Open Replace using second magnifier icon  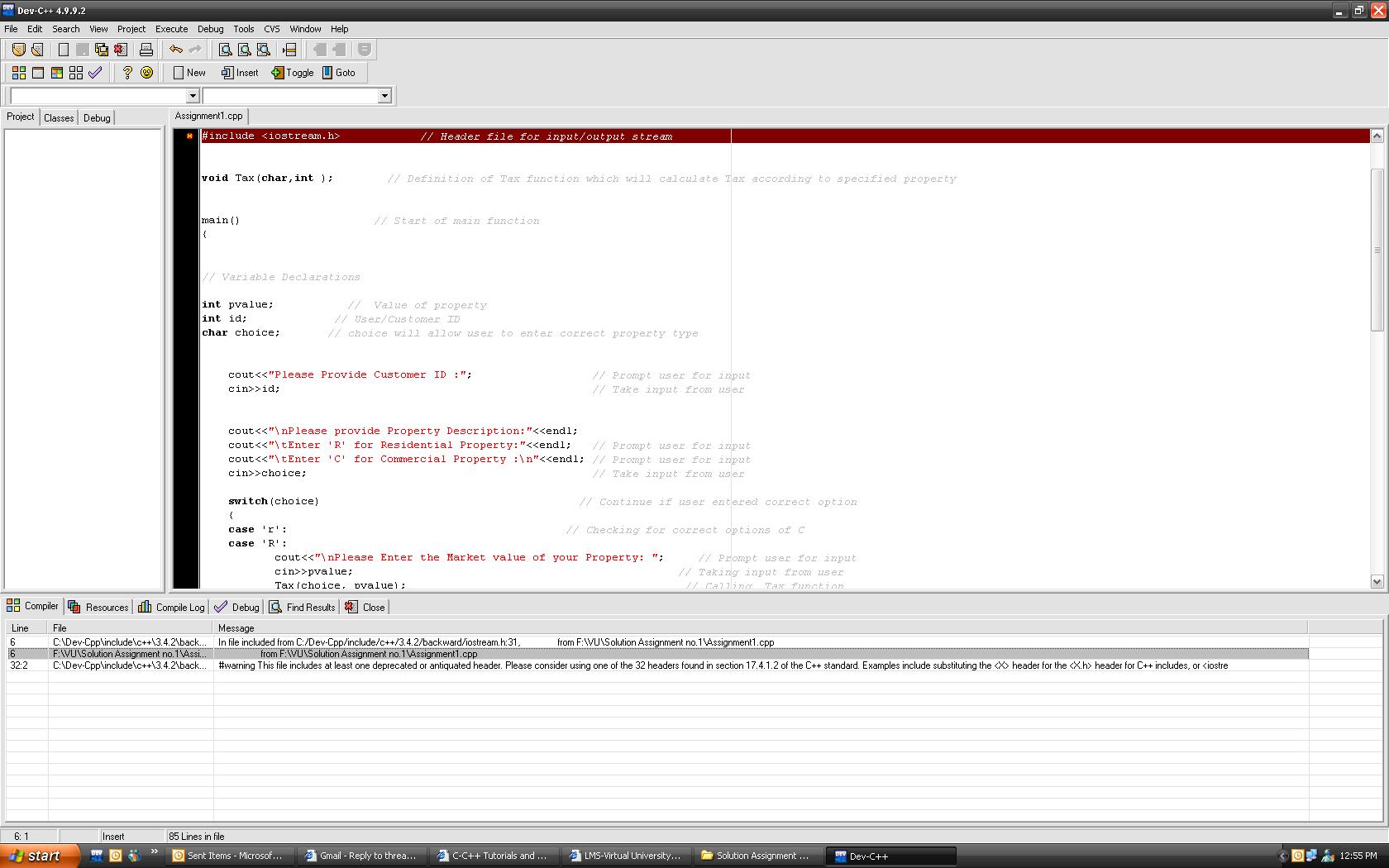click(244, 50)
